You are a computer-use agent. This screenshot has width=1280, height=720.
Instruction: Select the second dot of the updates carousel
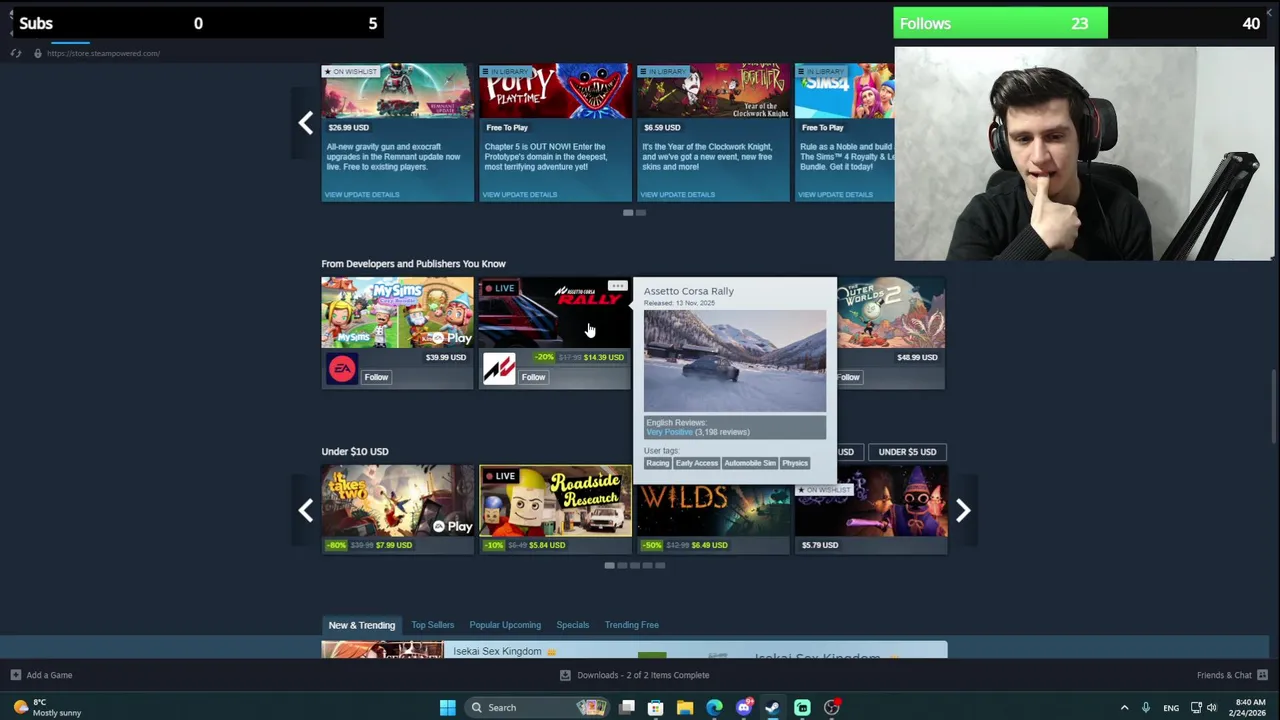tap(641, 212)
